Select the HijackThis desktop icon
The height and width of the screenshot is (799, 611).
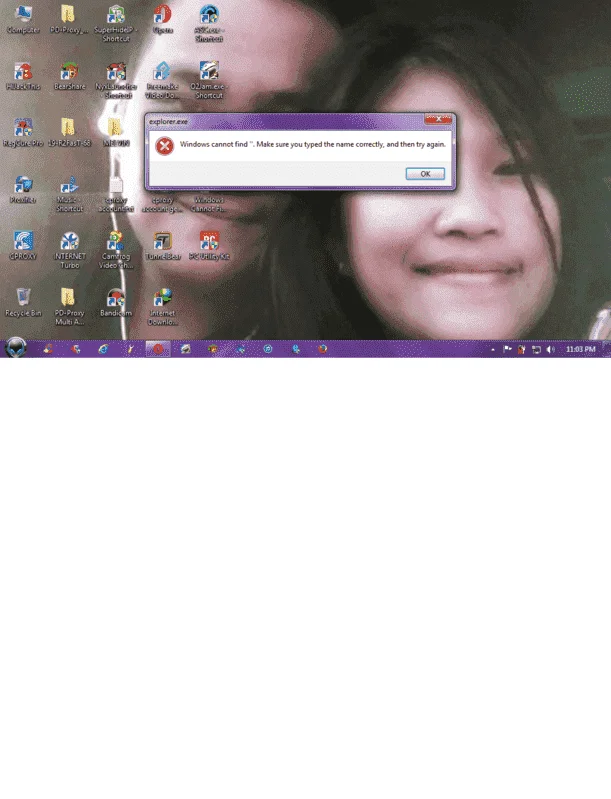23,76
